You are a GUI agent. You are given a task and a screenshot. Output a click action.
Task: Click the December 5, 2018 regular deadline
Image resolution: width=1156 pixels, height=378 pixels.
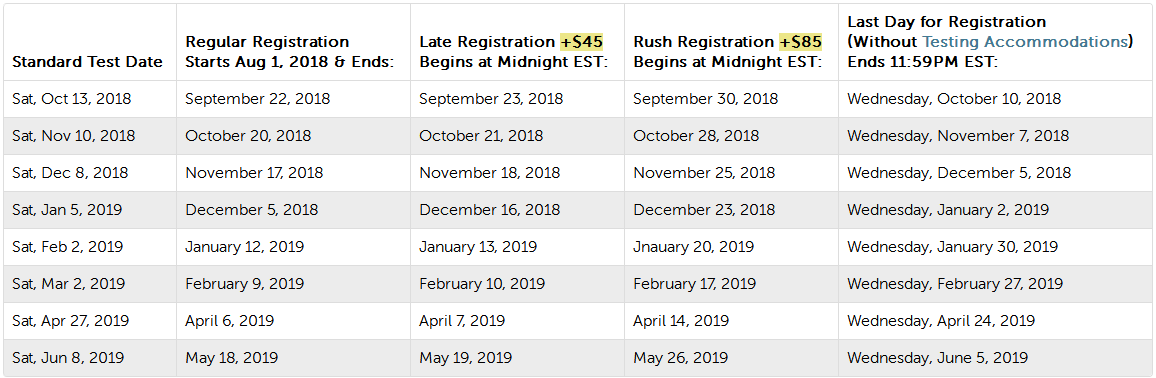(x=251, y=210)
